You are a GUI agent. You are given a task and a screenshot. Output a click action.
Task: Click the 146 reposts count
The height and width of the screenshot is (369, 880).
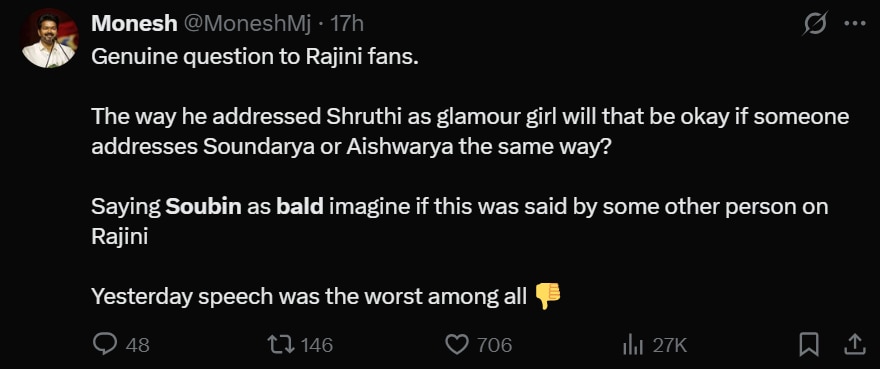[317, 345]
